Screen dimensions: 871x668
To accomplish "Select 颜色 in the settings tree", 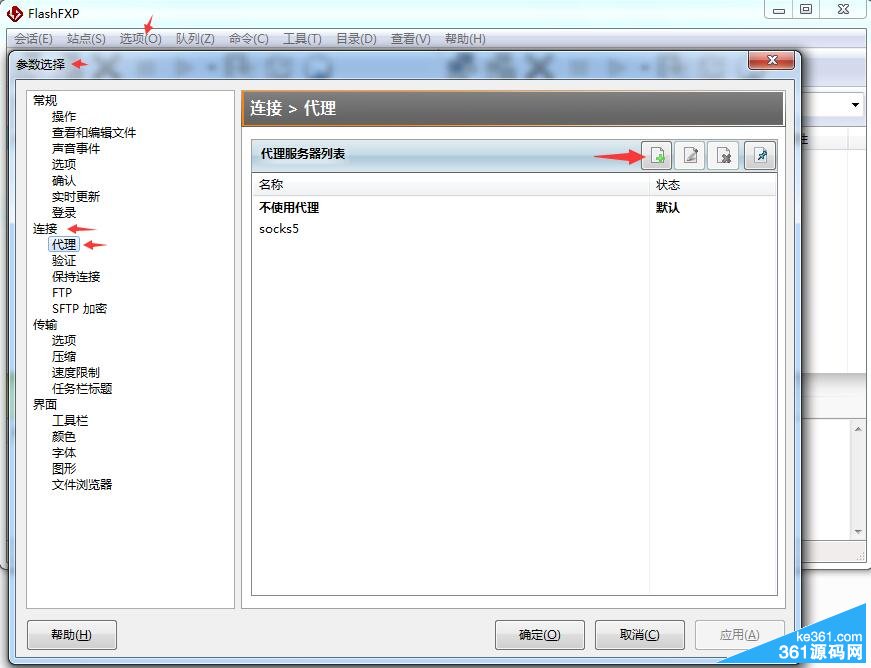I will [x=64, y=436].
